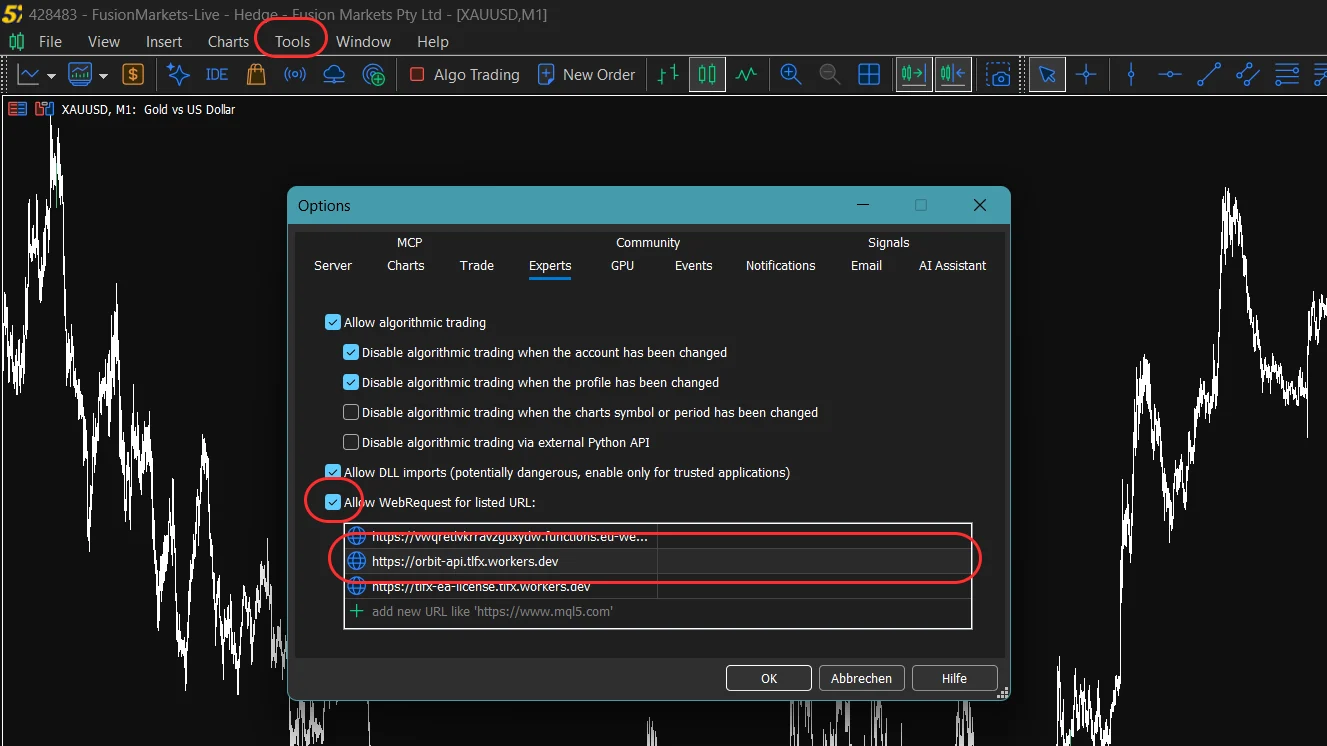
Task: Open the Market shopping bag icon
Action: click(x=256, y=74)
